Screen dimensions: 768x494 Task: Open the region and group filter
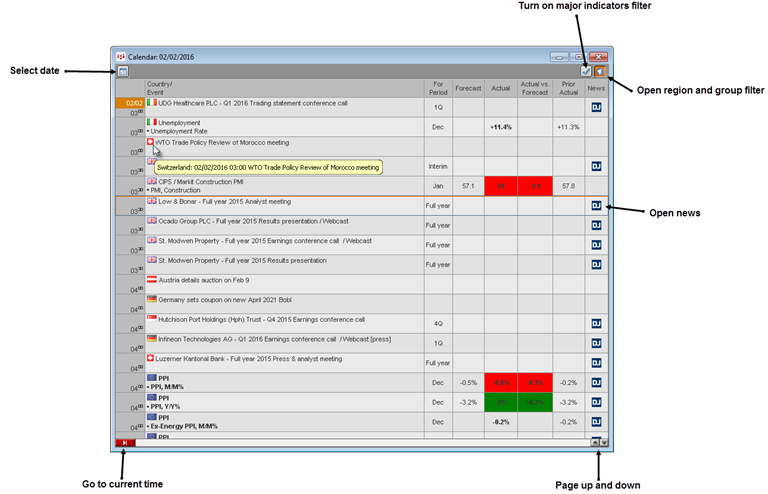pos(600,72)
